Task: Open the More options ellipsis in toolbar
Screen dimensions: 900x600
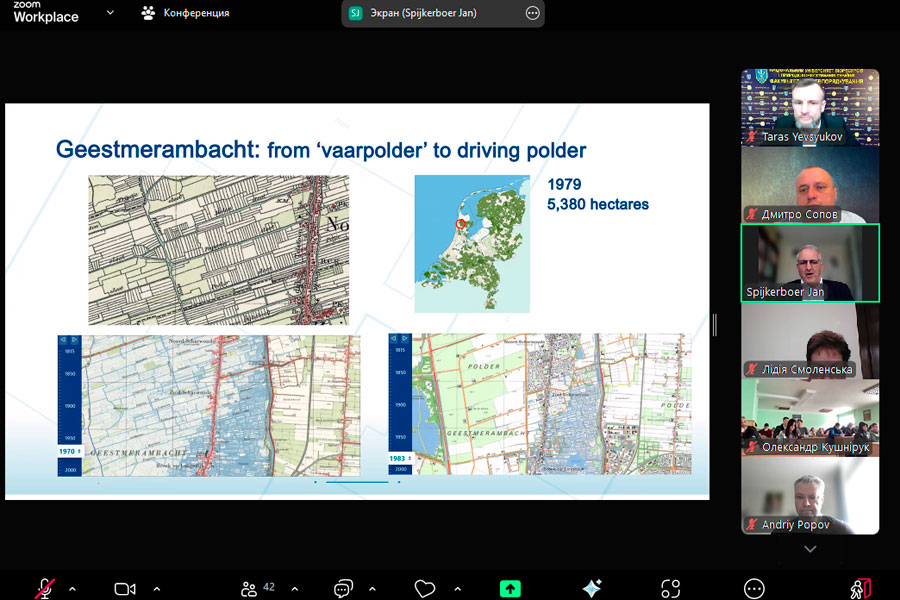Action: 754,589
